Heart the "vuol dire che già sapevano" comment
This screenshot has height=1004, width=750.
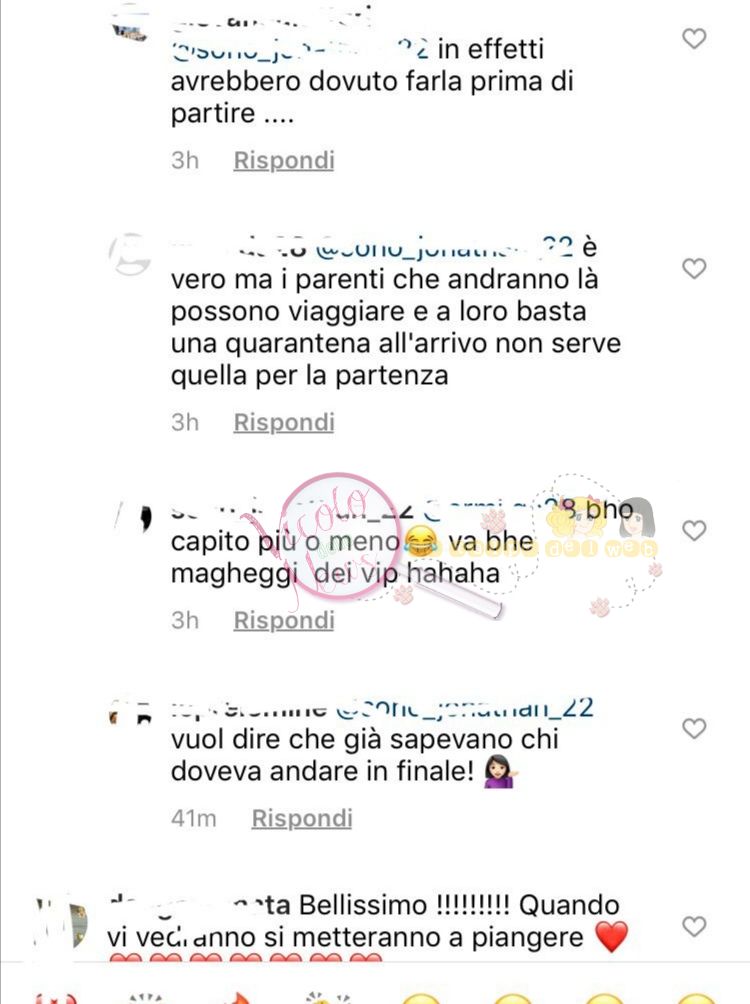(694, 729)
